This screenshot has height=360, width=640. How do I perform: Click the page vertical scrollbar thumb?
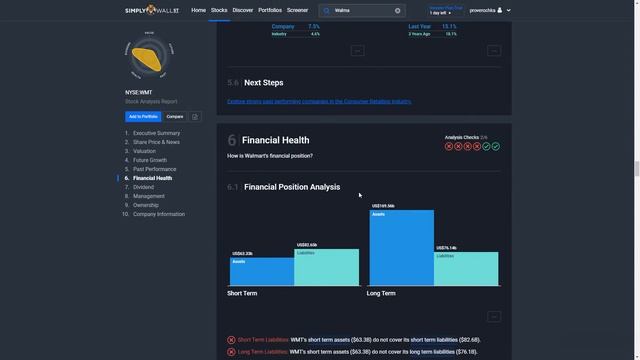coord(636,168)
